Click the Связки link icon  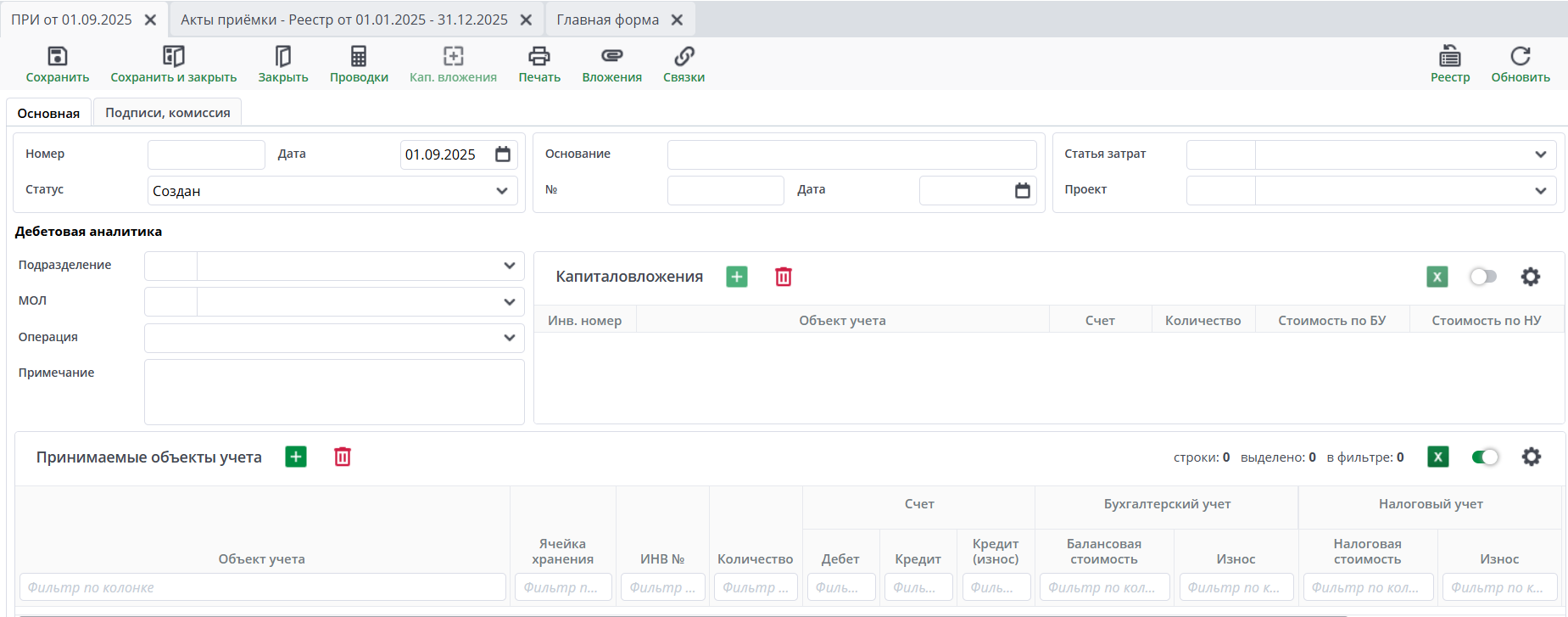pos(684,57)
